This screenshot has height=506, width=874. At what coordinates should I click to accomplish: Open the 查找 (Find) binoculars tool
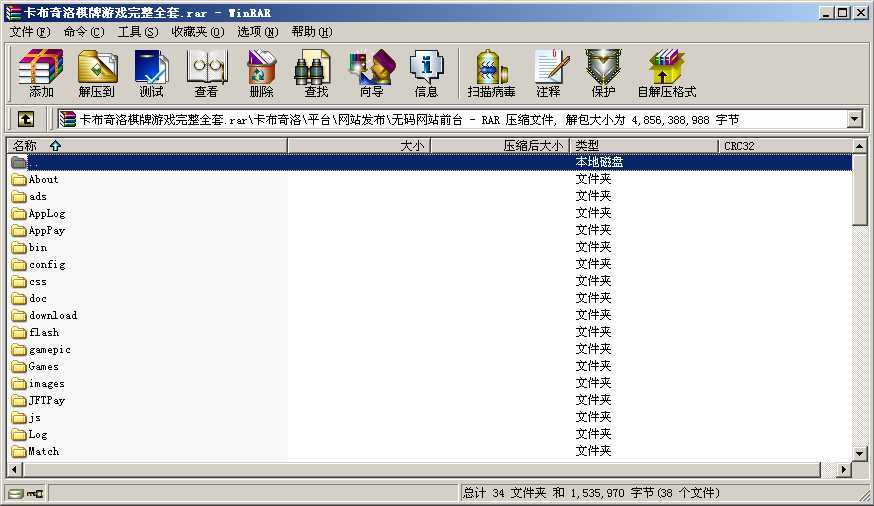316,73
